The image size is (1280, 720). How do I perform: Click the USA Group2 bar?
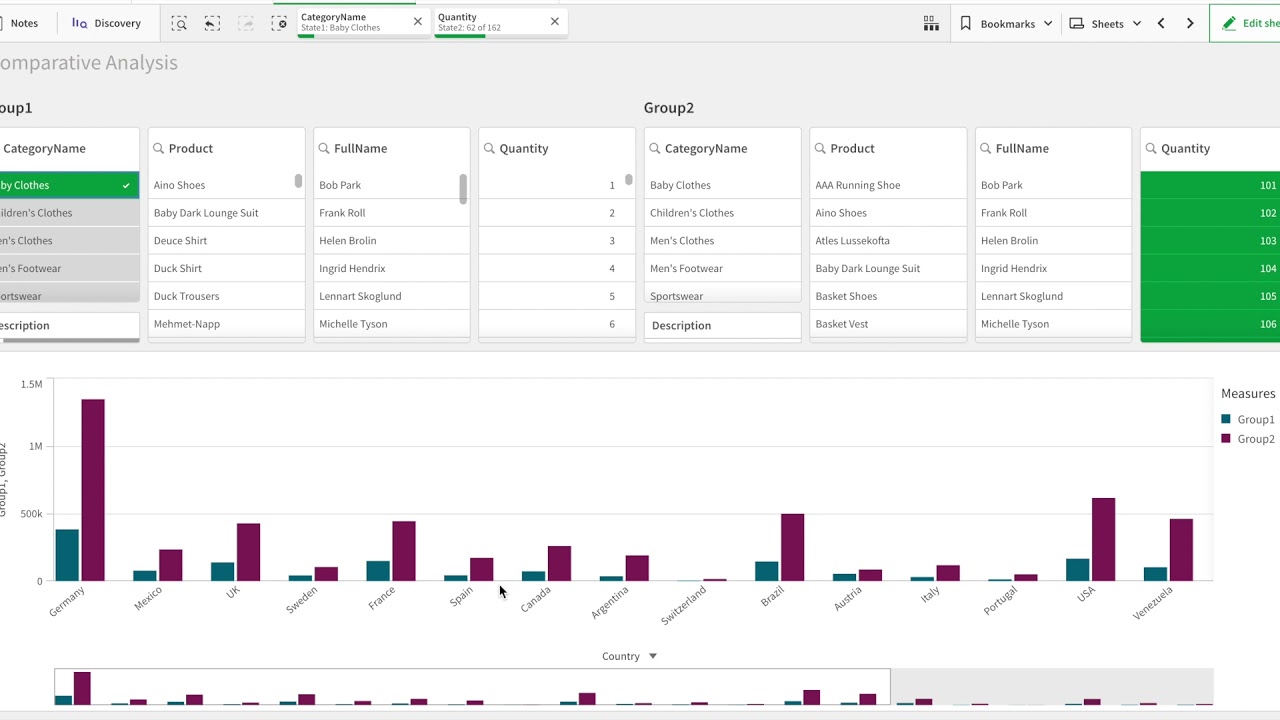[x=1104, y=539]
